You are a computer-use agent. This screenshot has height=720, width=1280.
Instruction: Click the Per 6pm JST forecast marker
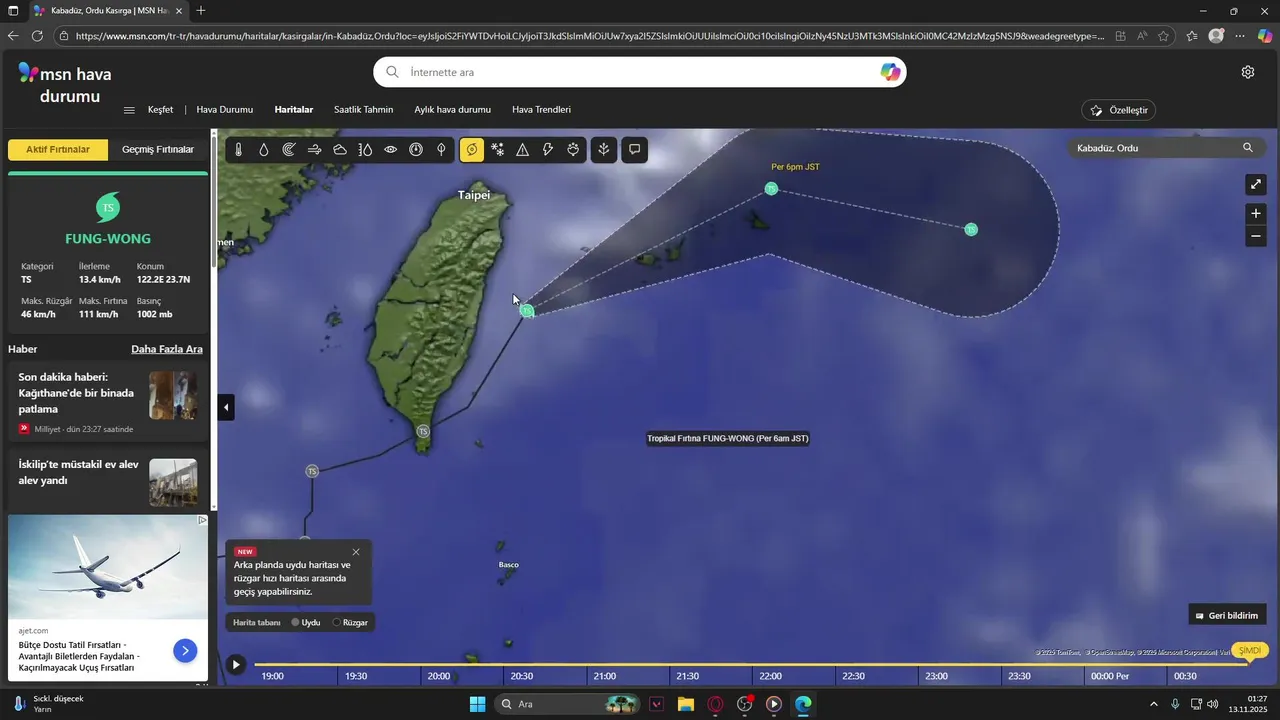click(771, 188)
